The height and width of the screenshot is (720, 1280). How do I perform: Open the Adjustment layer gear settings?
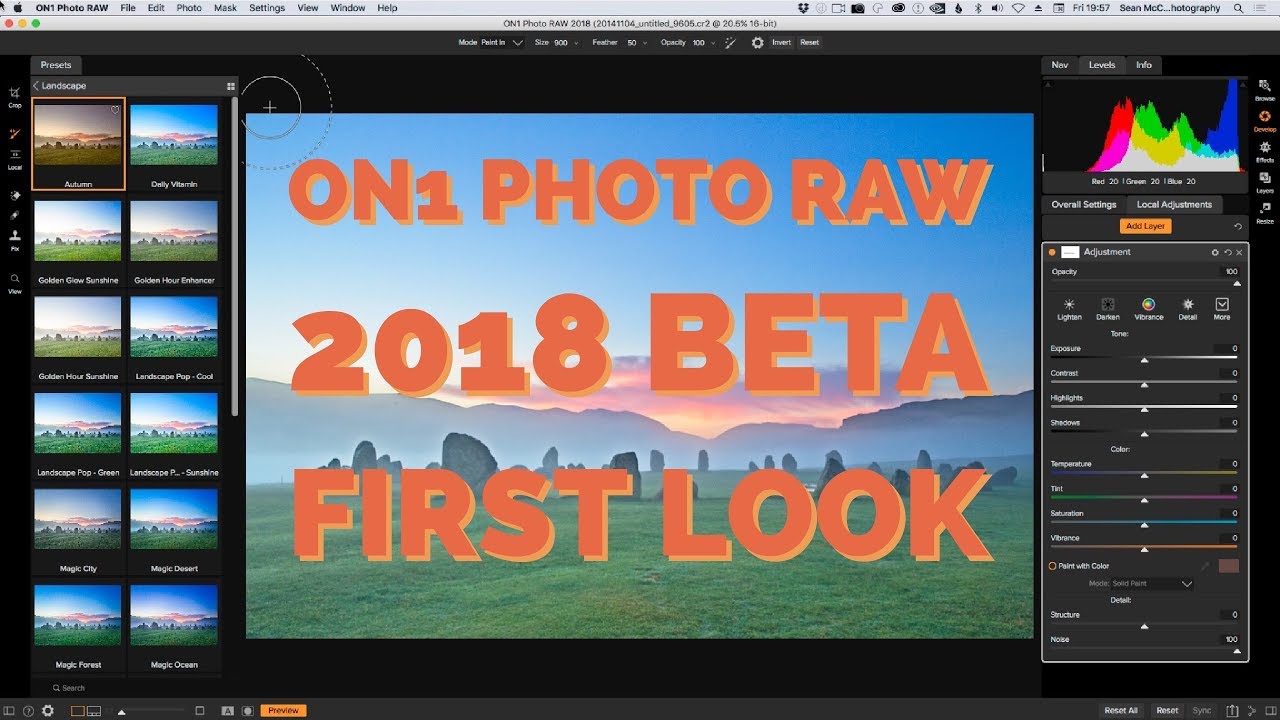[x=1216, y=252]
